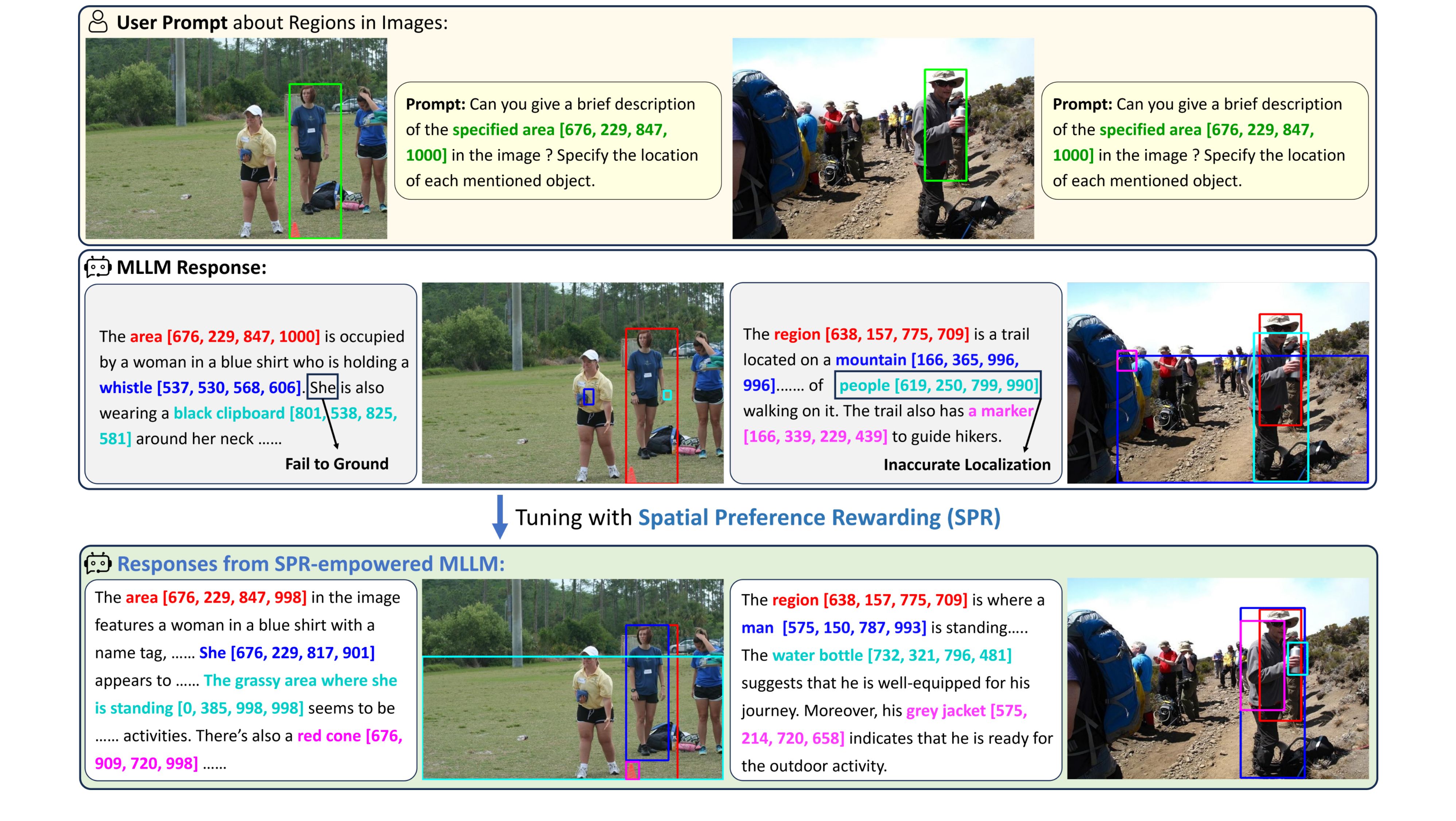
Task: Click the small cyan box on woman's arm
Action: click(667, 395)
